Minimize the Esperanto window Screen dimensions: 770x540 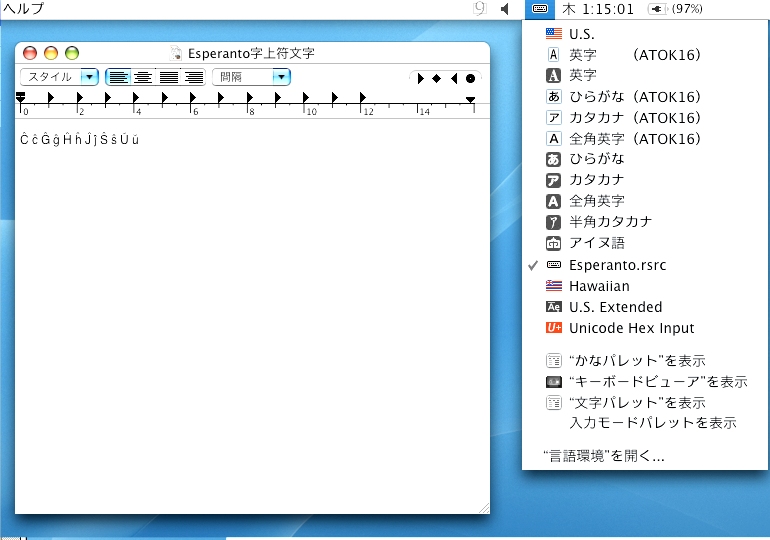[51, 53]
